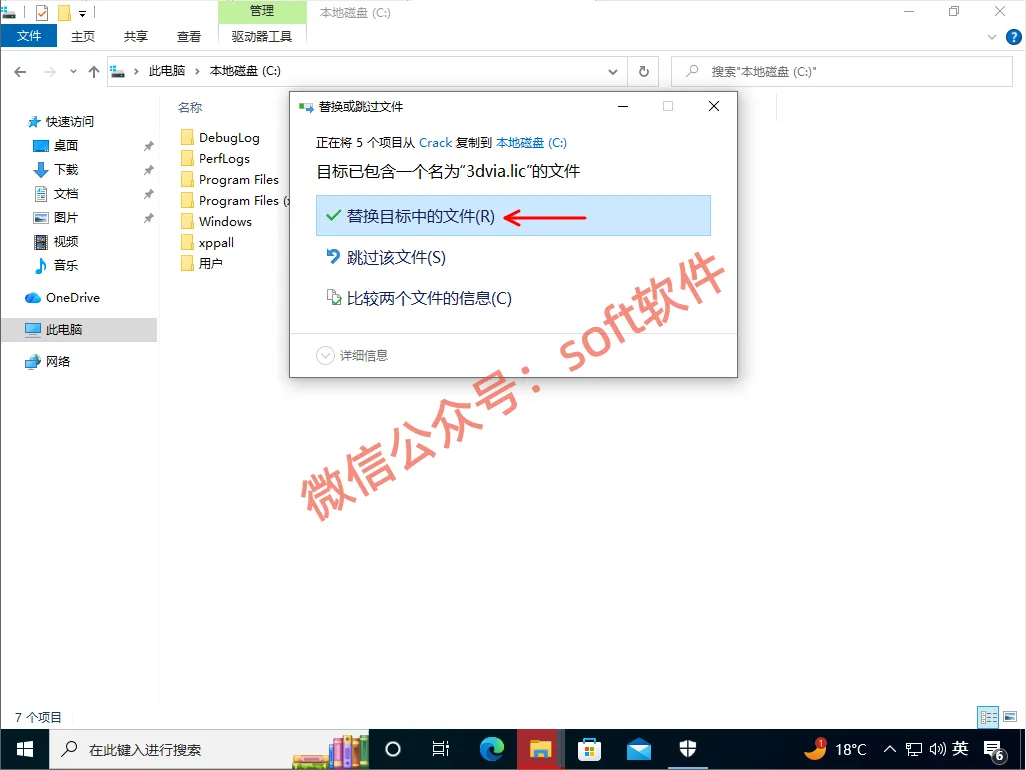Click the properties quick access icon
This screenshot has height=770, width=1026.
42,12
